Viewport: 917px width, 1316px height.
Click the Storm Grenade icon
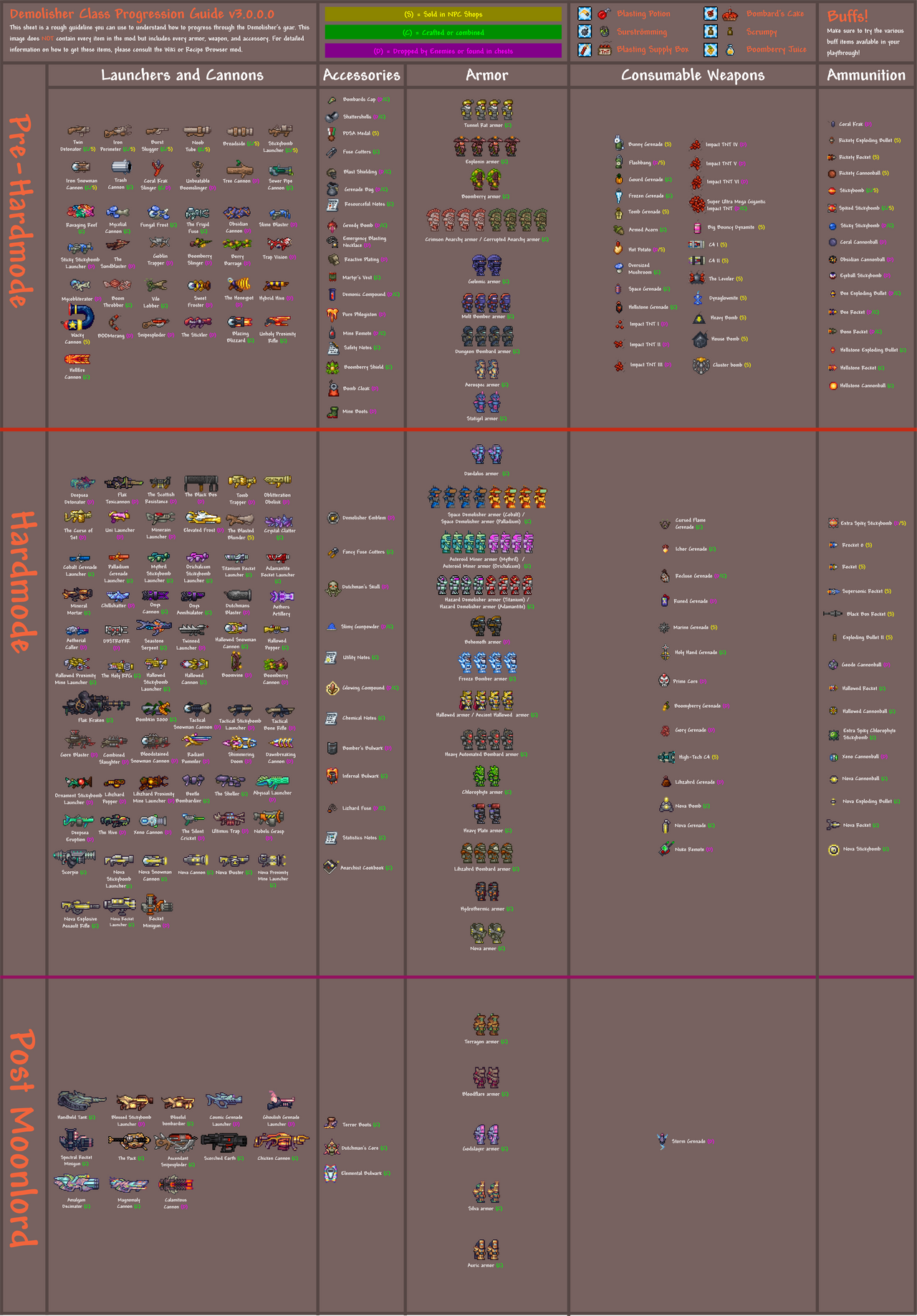663,1140
